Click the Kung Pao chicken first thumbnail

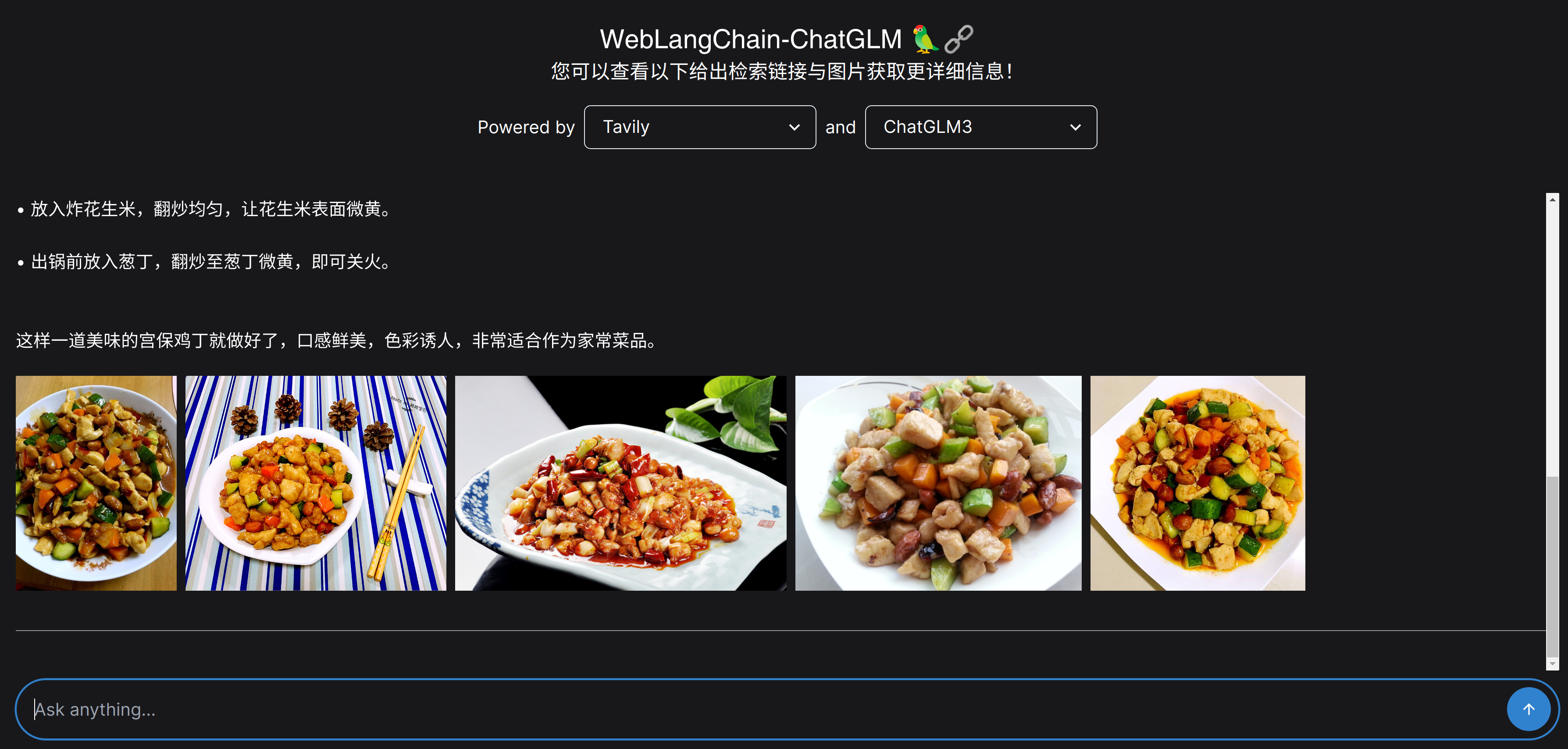click(95, 483)
